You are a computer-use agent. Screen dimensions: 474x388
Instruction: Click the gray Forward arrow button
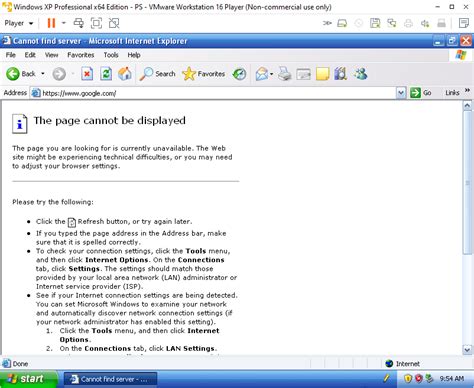[x=59, y=74]
